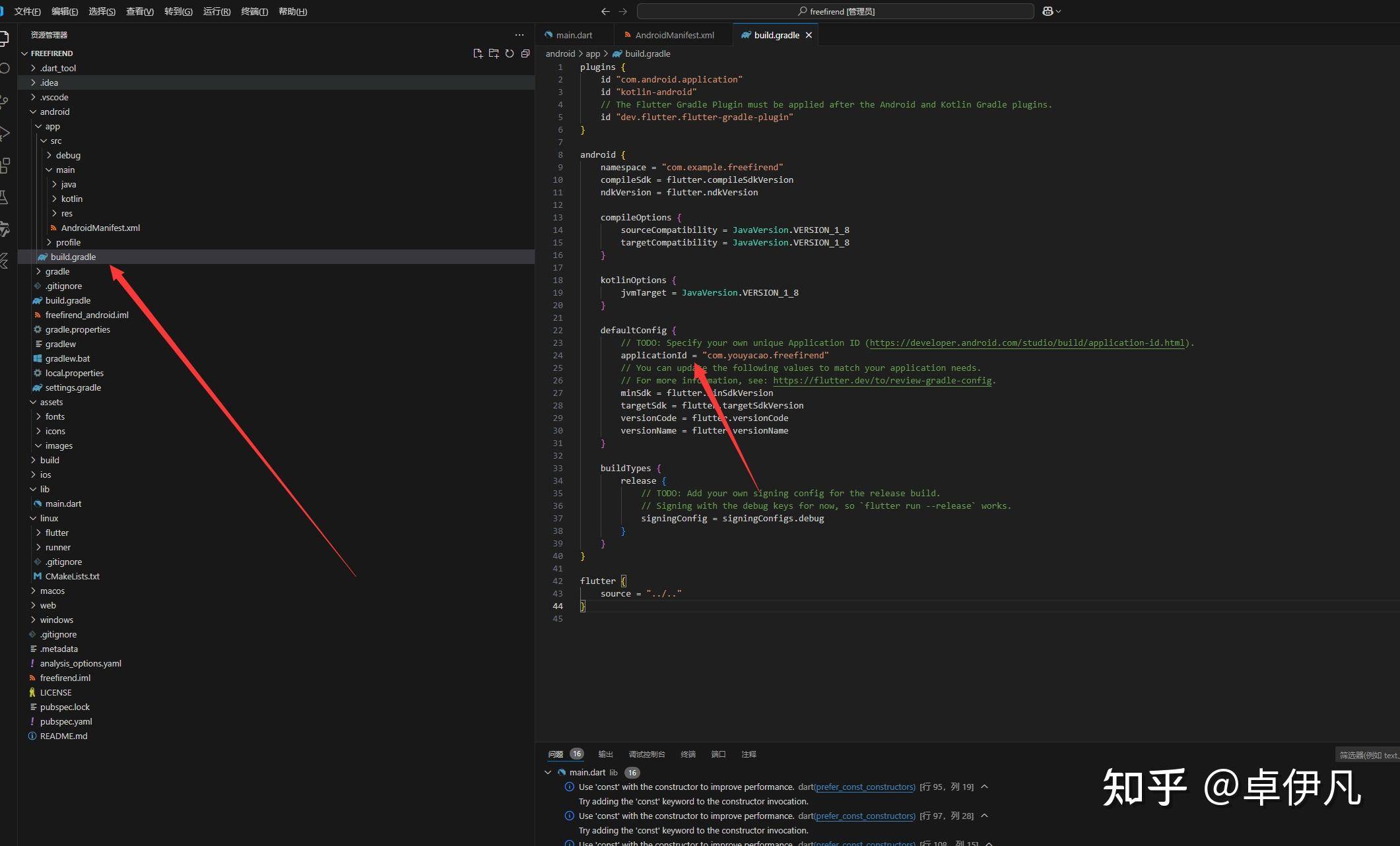Screen dimensions: 1400x846
Task: Open the Testing flask view in the activity bar
Action: point(4,197)
